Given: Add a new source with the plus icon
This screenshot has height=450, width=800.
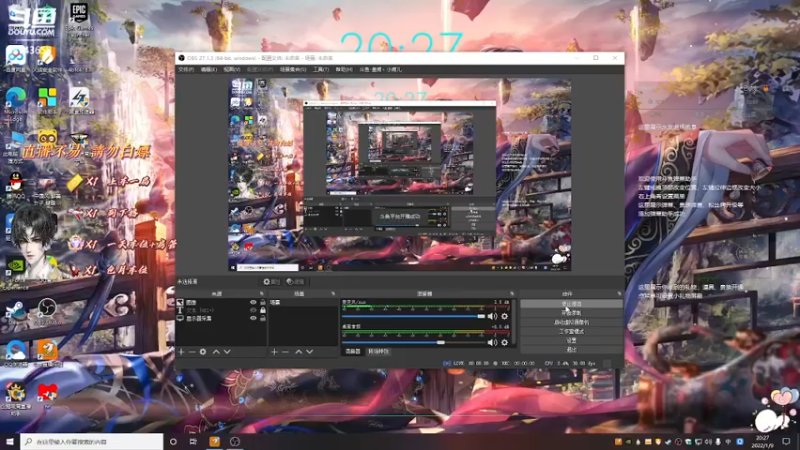Looking at the screenshot, I should click(x=181, y=352).
